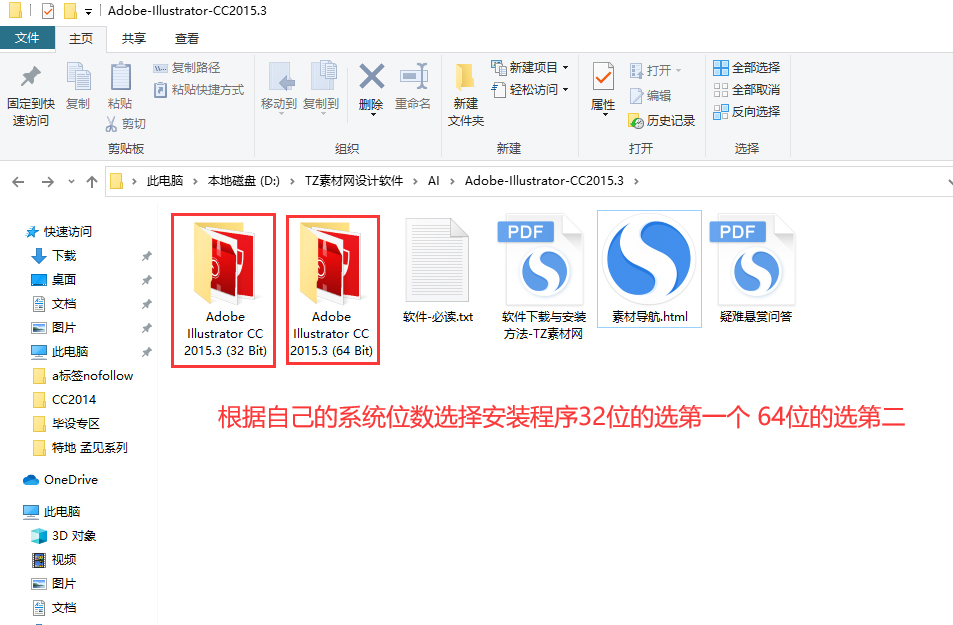This screenshot has width=953, height=625.
Task: Switch to the 主页 (Home) tab
Action: [x=81, y=38]
